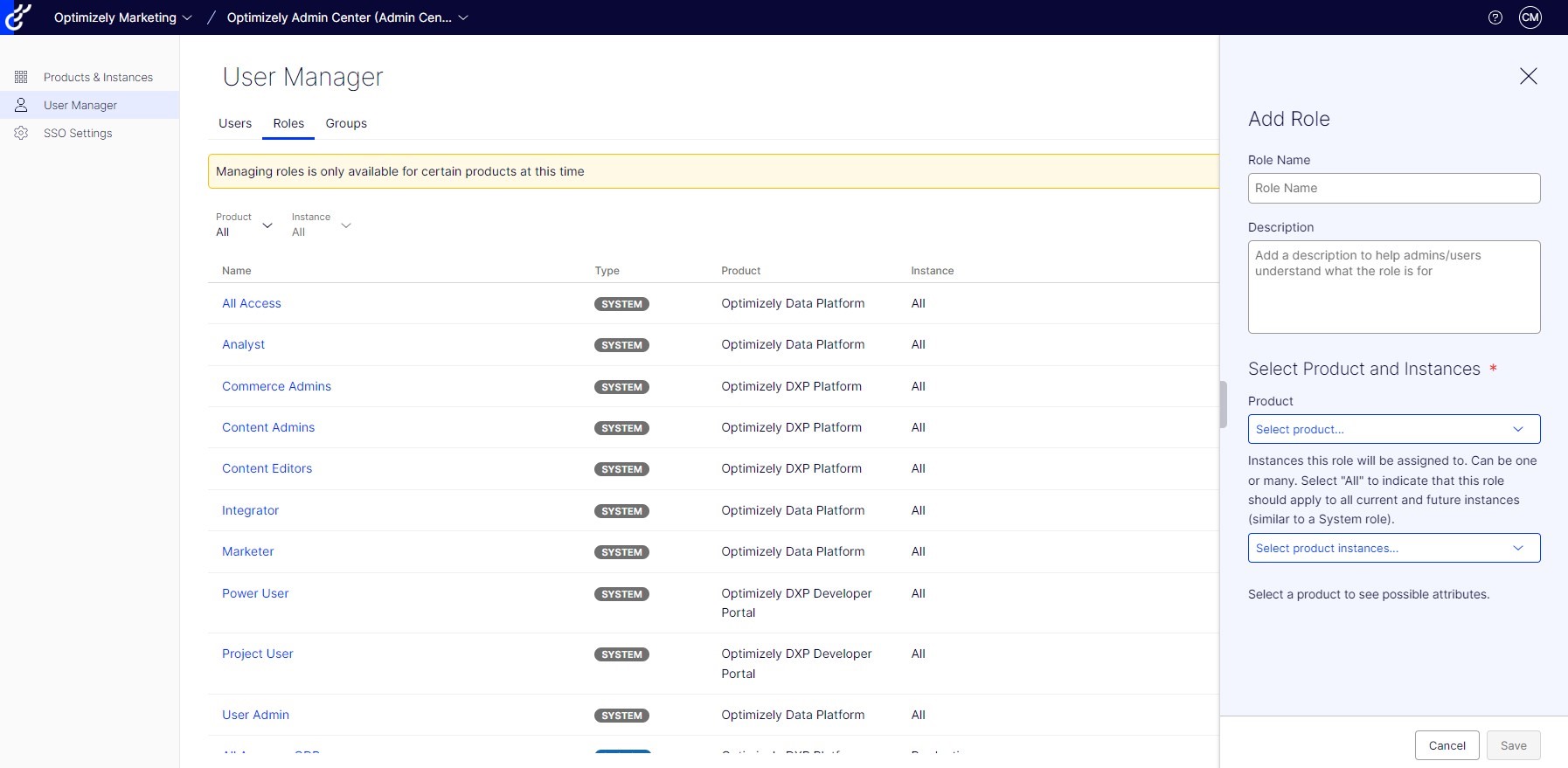Click Select Product and Instances heading
Image resolution: width=1568 pixels, height=768 pixels.
pyautogui.click(x=1364, y=369)
